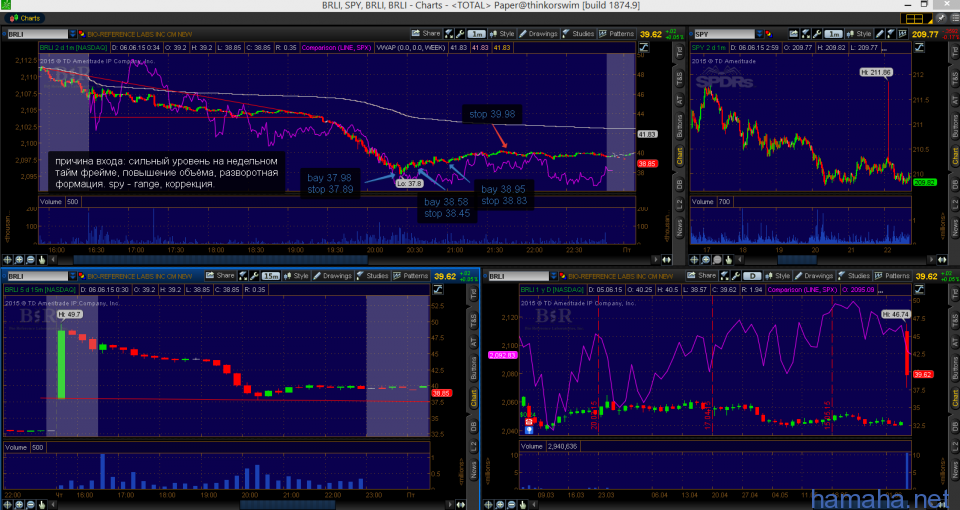Click zoom in icon under BRLI daily chart

(x=500, y=505)
